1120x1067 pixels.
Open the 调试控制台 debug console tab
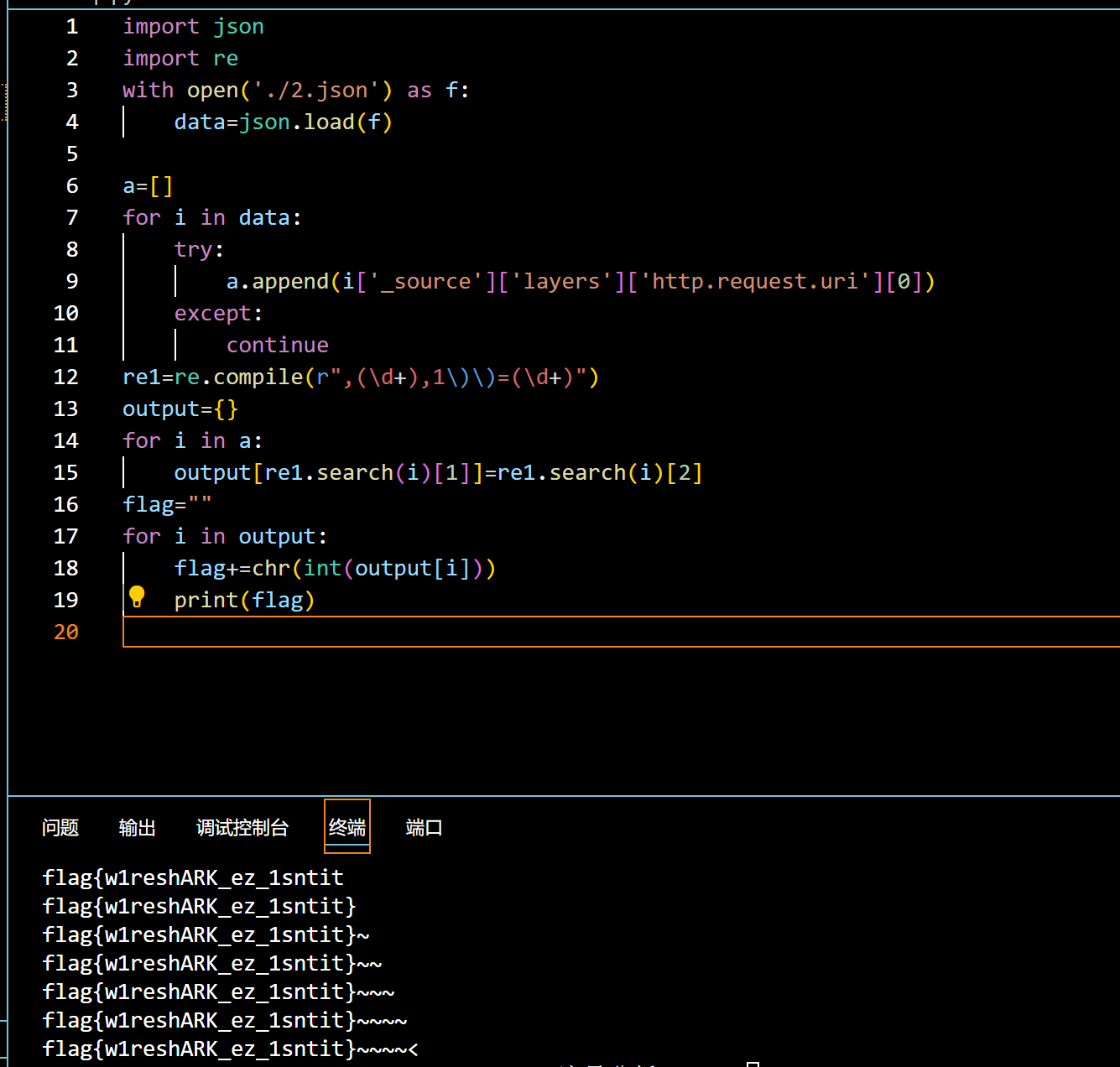(x=242, y=828)
